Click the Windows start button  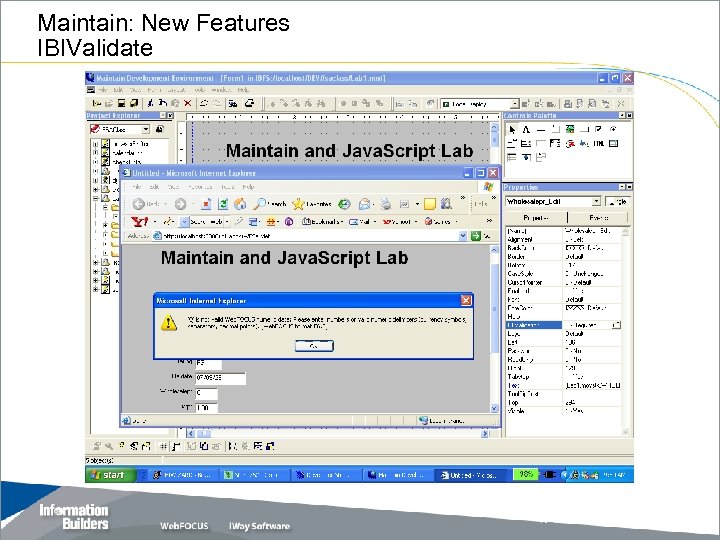(x=110, y=475)
